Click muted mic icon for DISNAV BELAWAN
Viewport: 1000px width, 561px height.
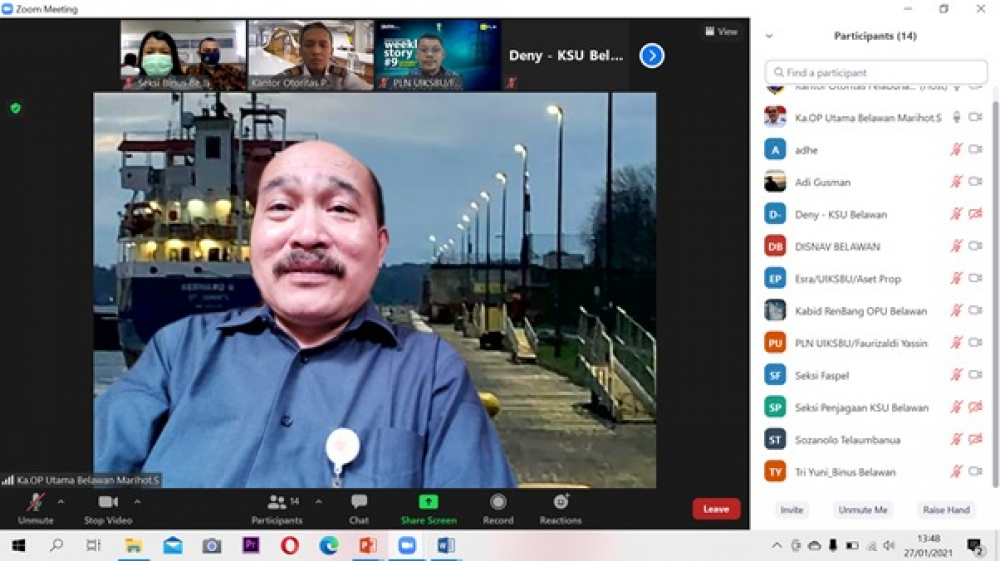pyautogui.click(x=956, y=246)
